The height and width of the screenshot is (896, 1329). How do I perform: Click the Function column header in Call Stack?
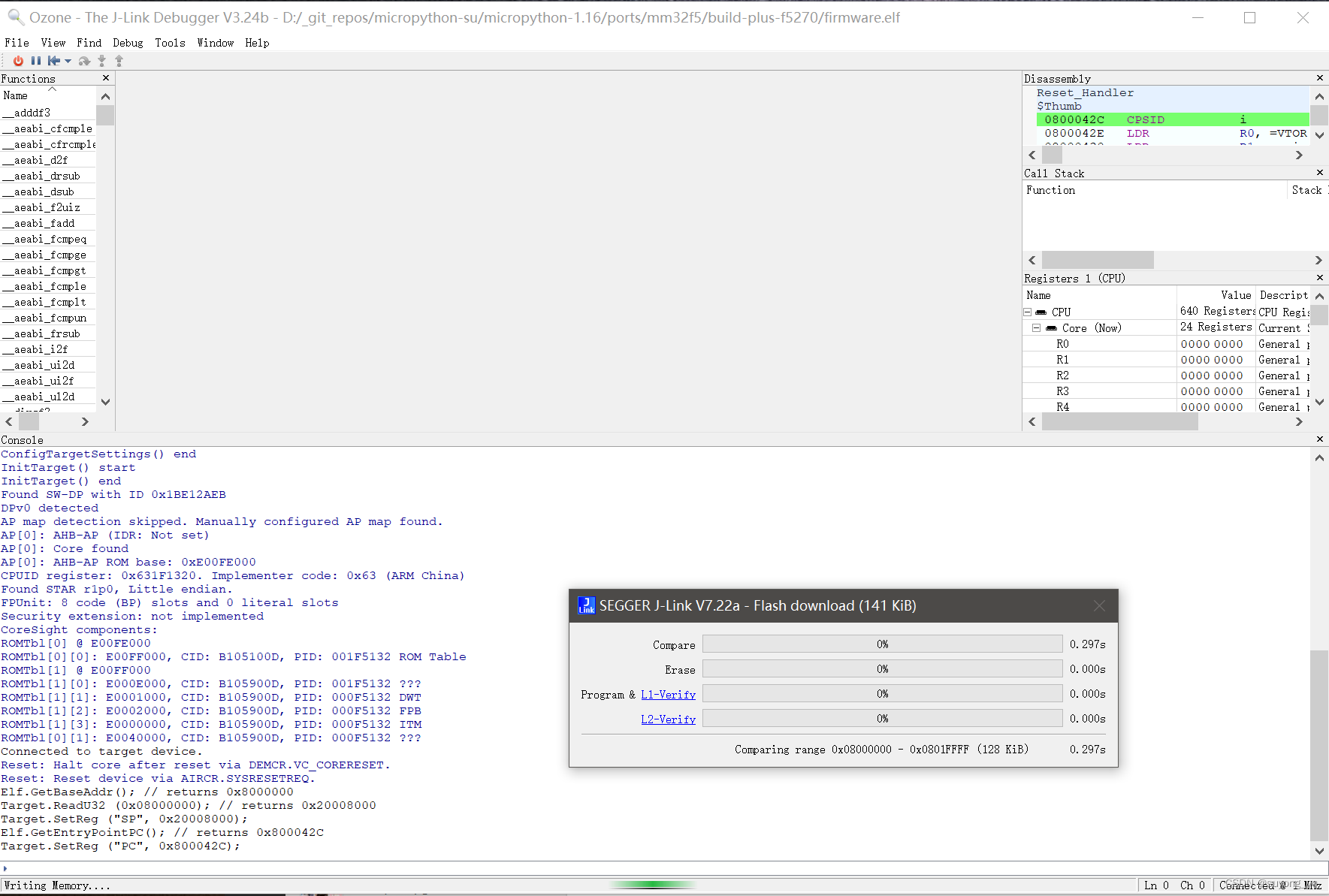point(1155,190)
